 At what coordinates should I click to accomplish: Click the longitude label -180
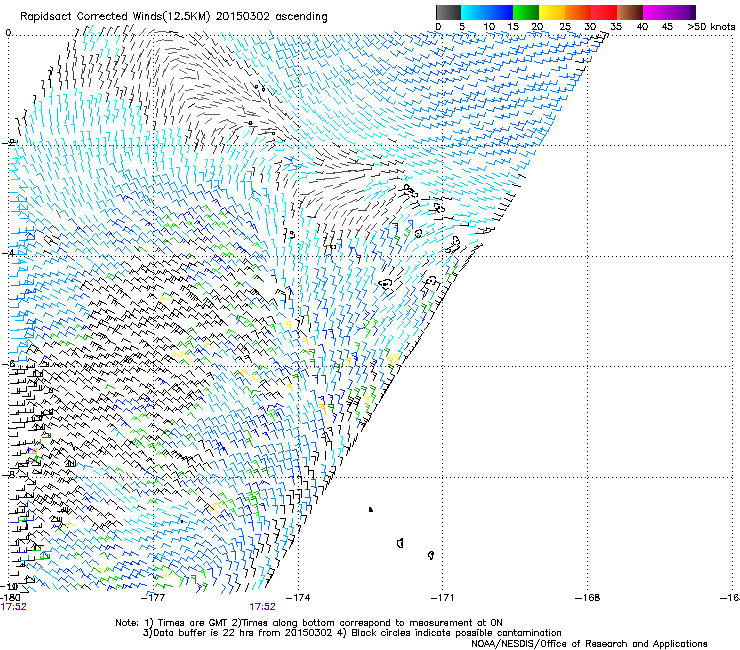click(x=11, y=598)
